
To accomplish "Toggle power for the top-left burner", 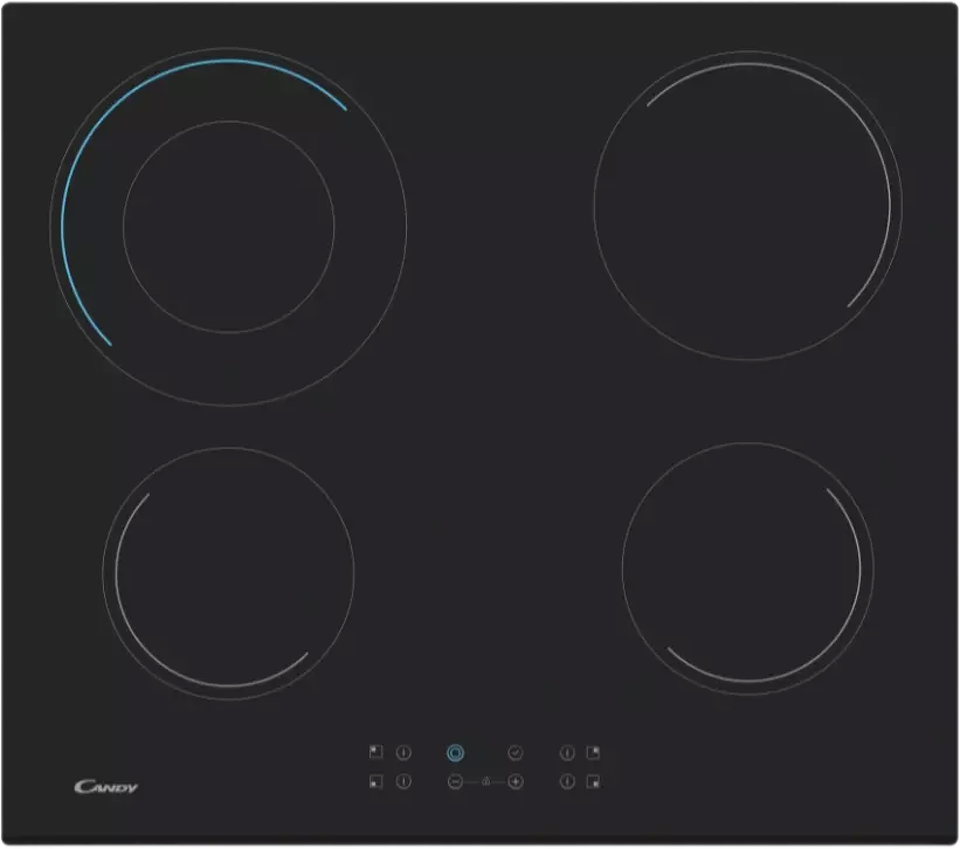I will (x=403, y=752).
